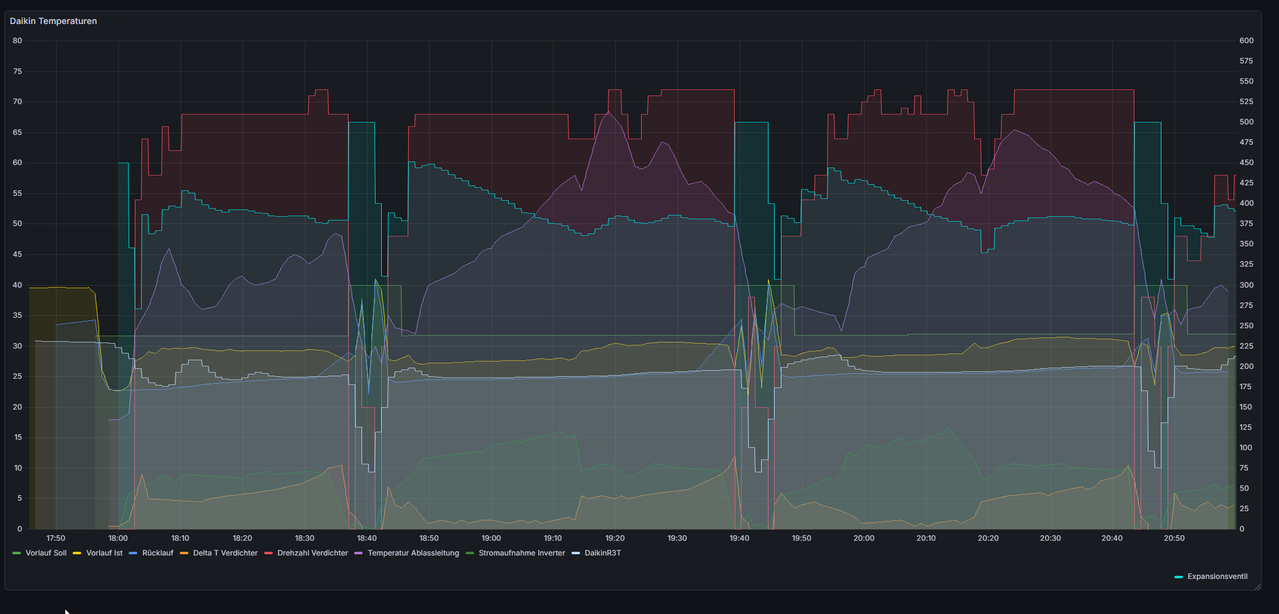The height and width of the screenshot is (614, 1279).
Task: Change the DaikinR3T color swatch
Action: tap(576, 553)
